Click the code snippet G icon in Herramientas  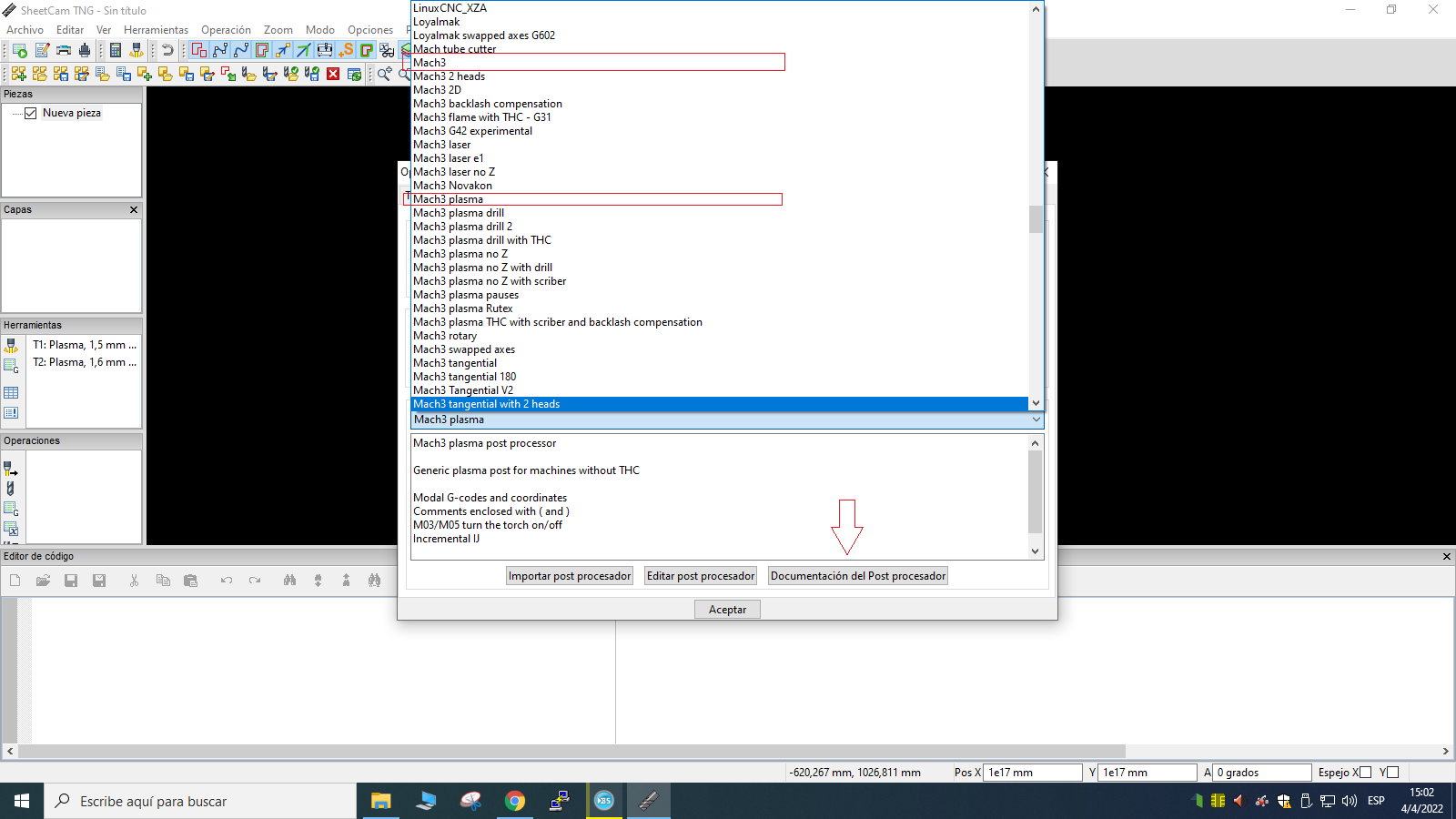[x=11, y=366]
